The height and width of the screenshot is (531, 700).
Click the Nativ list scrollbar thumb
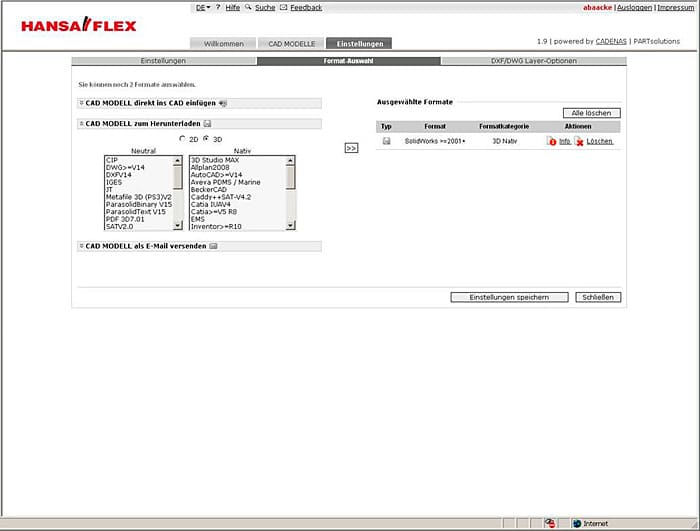(291, 177)
